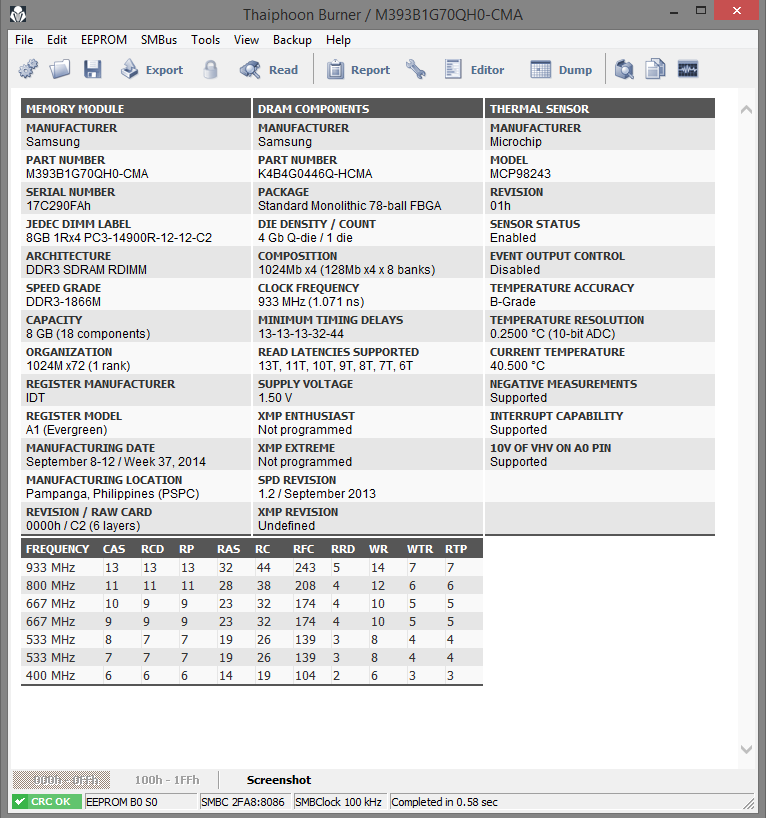The width and height of the screenshot is (766, 818).
Task: Click the magnifier search icon in toolbar
Action: pos(624,69)
